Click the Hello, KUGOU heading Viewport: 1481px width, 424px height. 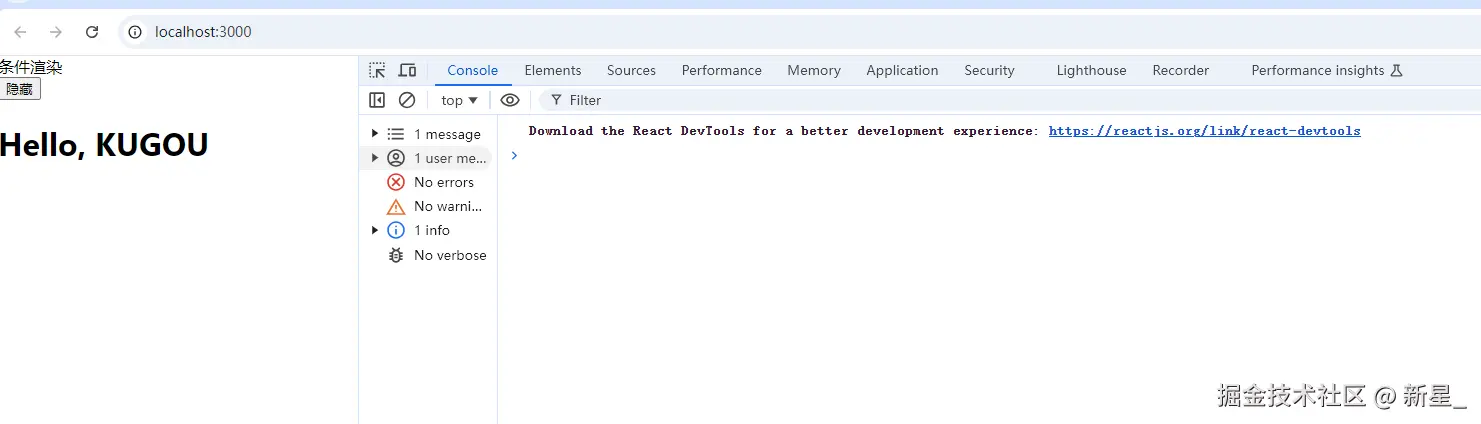(104, 145)
